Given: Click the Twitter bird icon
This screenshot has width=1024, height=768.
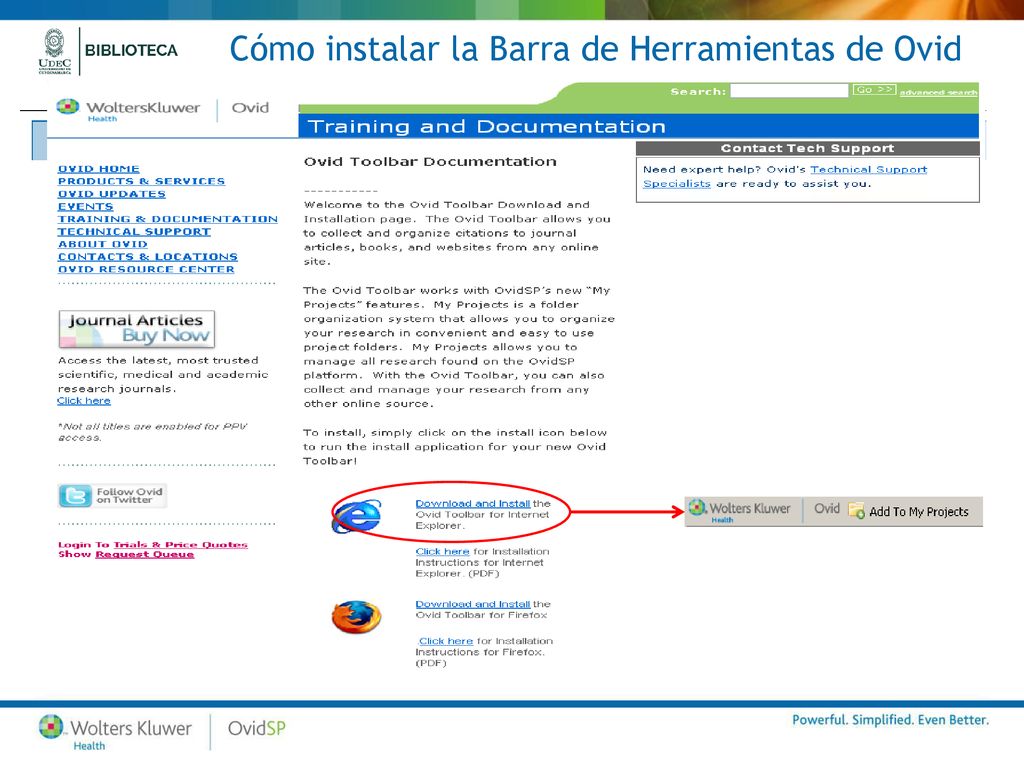Looking at the screenshot, I should point(75,496).
